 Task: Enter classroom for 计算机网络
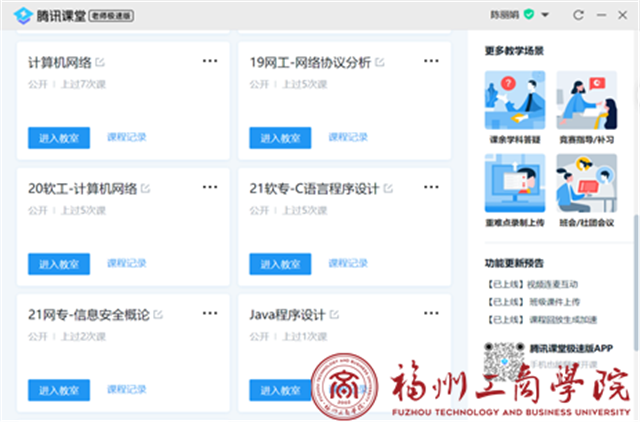point(59,138)
